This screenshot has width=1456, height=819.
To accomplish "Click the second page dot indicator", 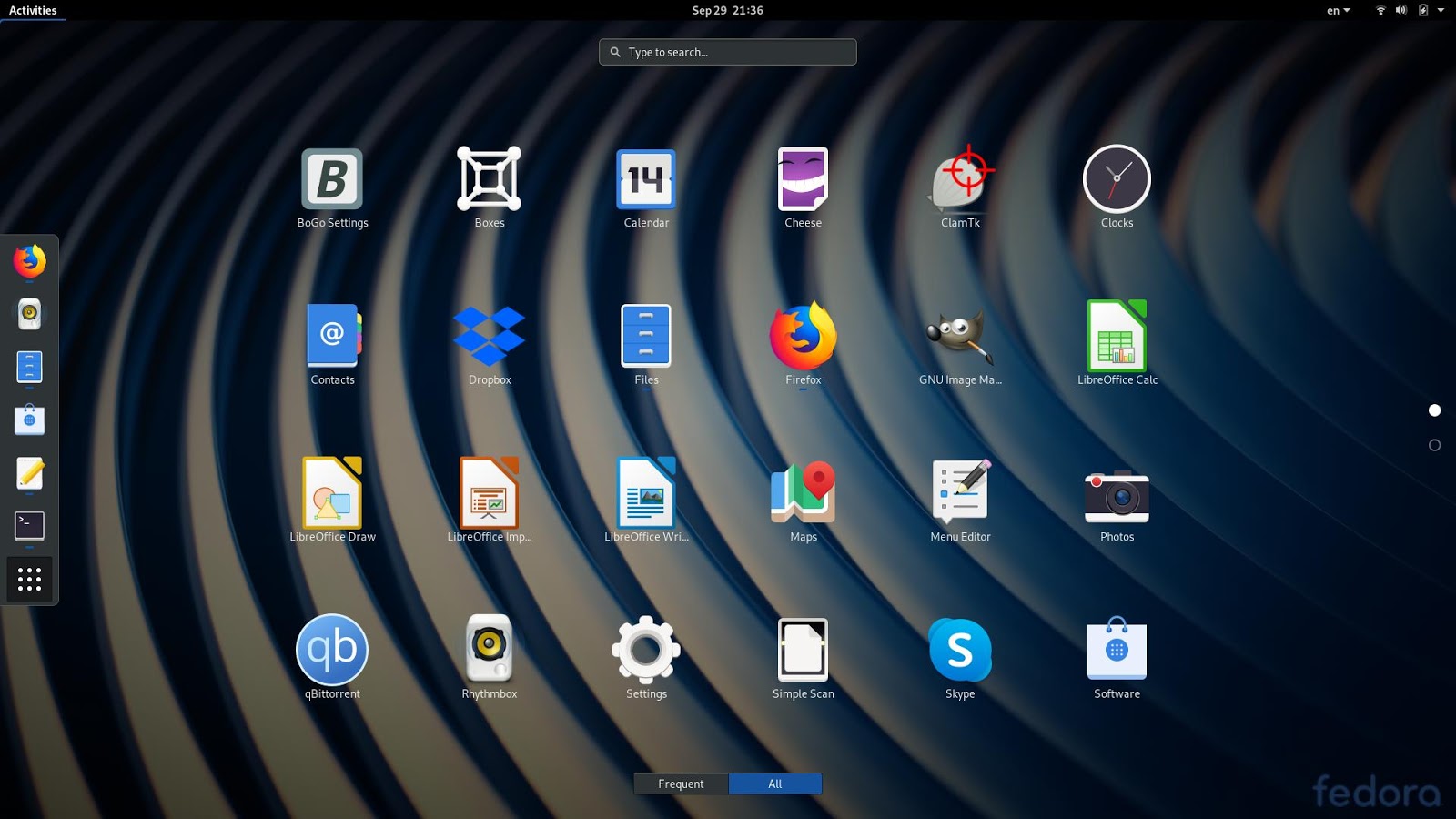I will click(x=1435, y=445).
